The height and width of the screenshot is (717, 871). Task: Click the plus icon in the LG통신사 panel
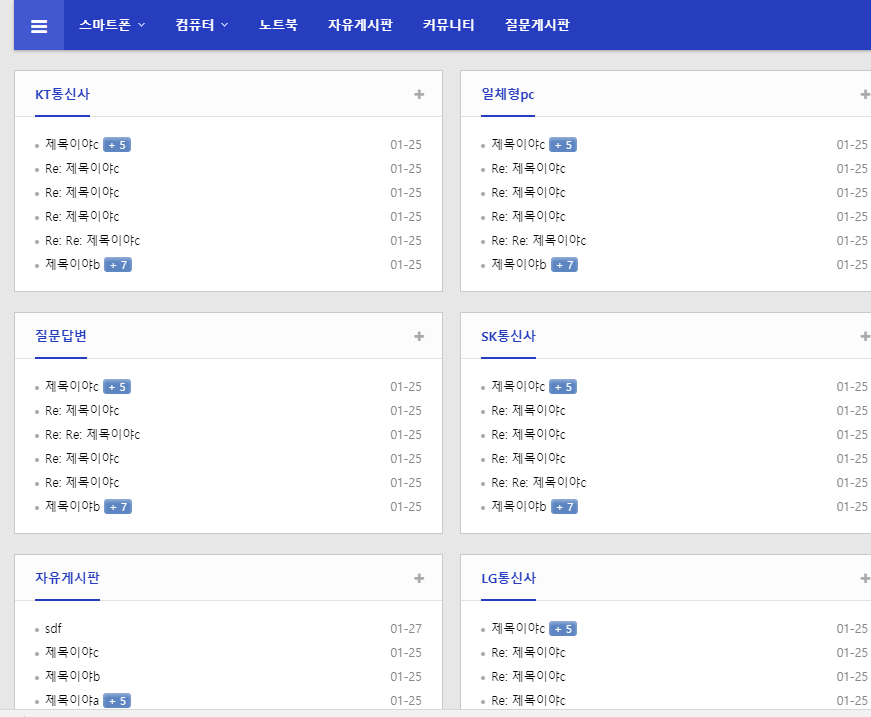[864, 579]
